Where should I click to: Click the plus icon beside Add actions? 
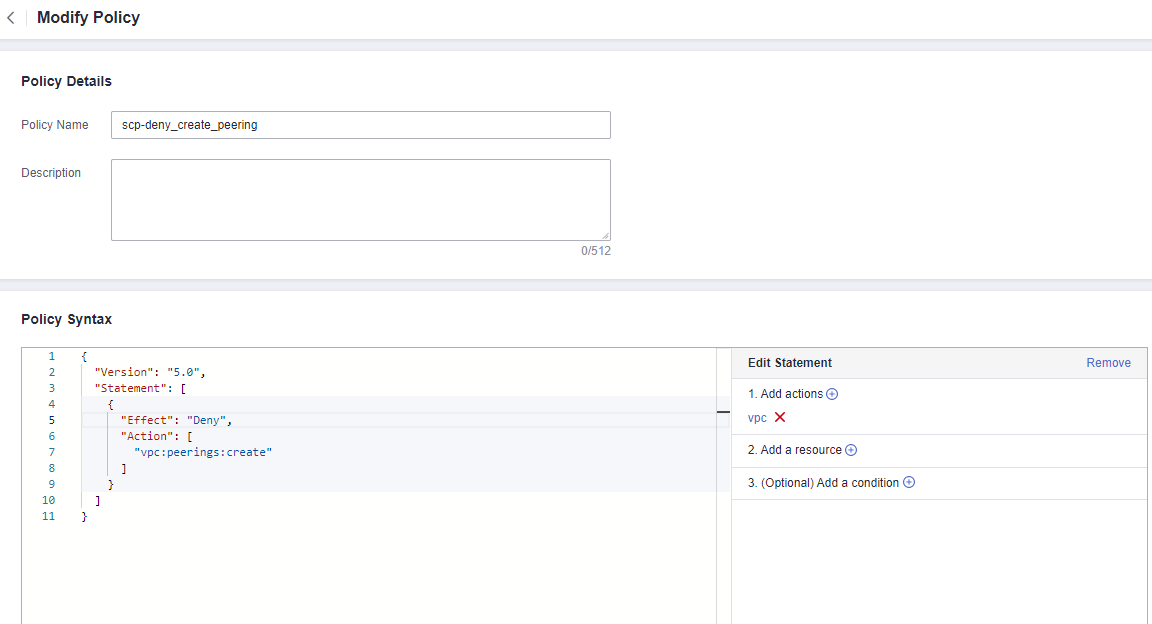[x=832, y=394]
